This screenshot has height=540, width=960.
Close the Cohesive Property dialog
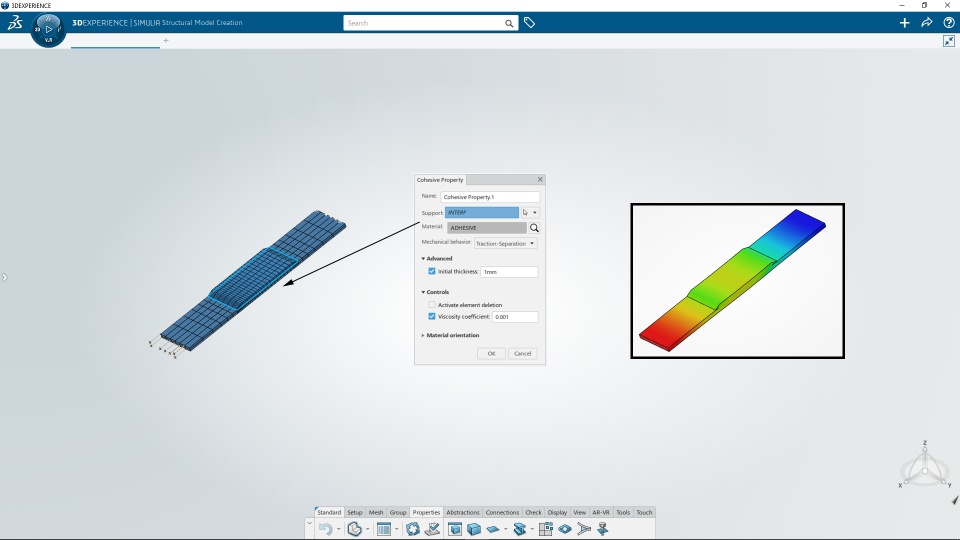[x=540, y=179]
